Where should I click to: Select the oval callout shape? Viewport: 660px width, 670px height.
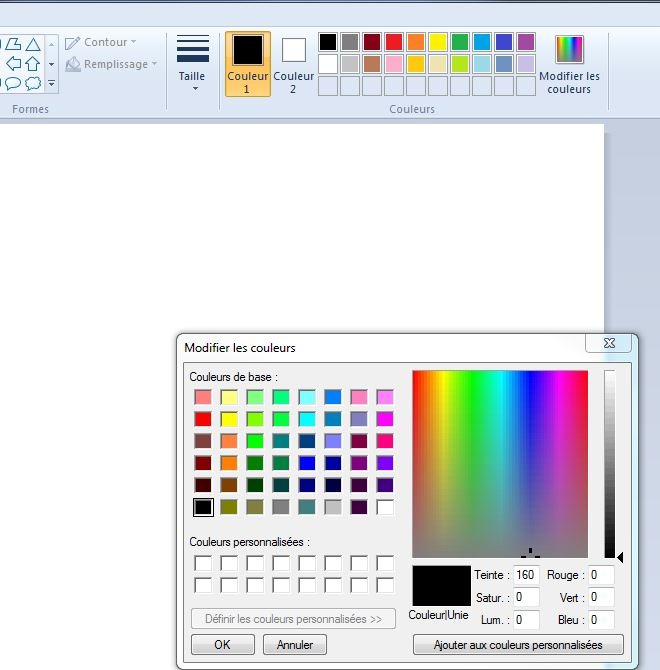coord(13,82)
